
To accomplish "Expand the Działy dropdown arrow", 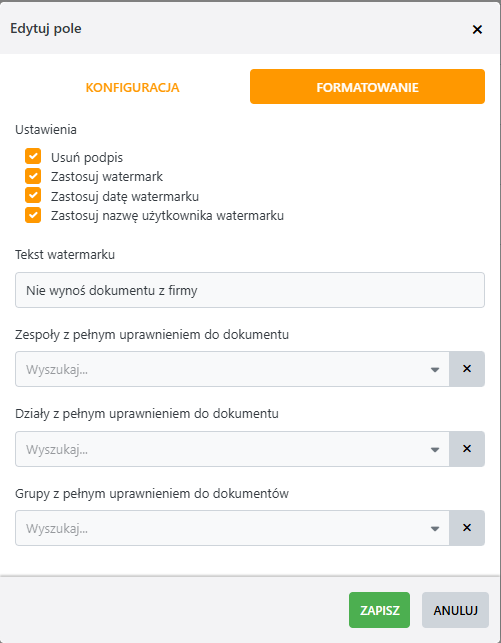I will (435, 449).
